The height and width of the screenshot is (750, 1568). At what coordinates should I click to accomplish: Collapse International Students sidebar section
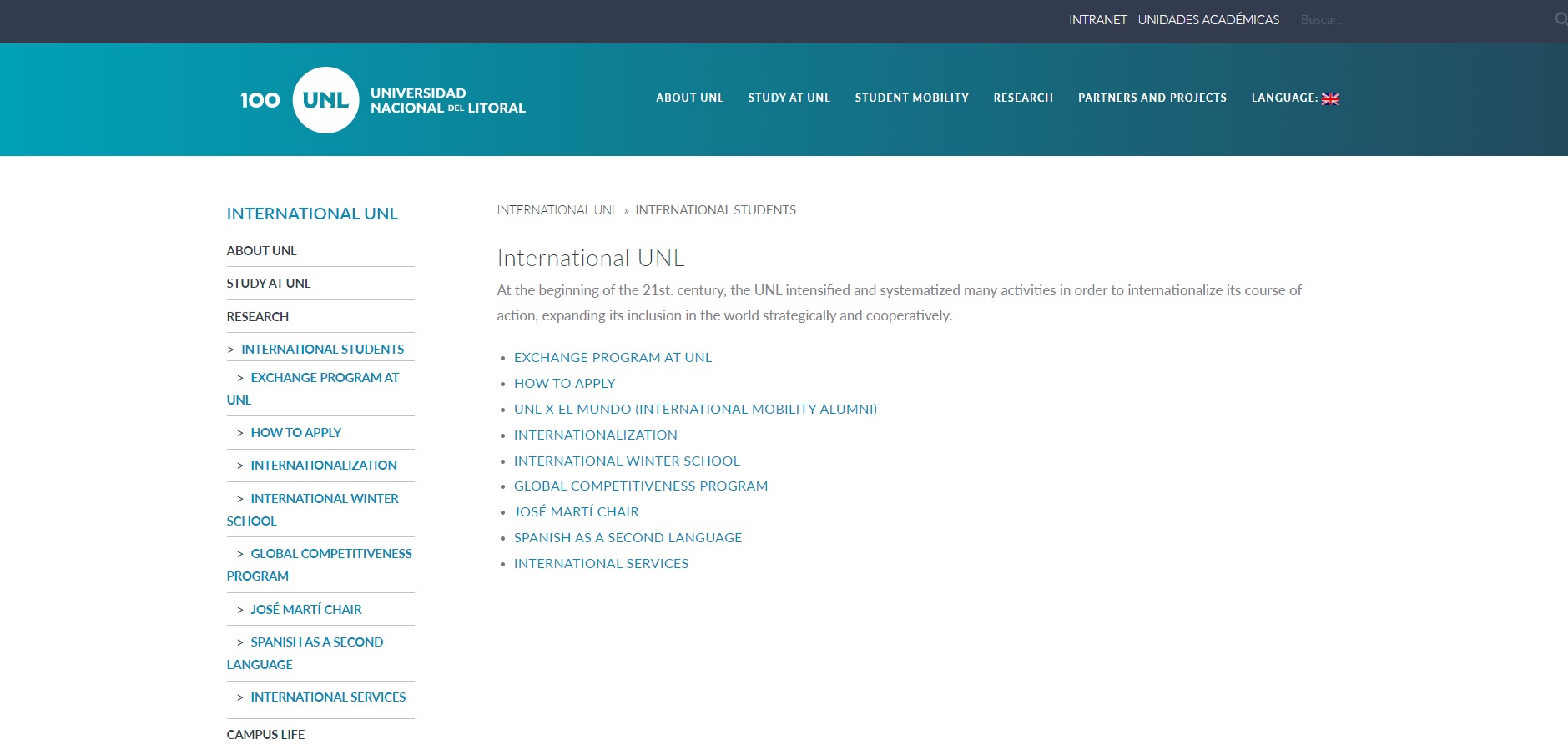(322, 349)
